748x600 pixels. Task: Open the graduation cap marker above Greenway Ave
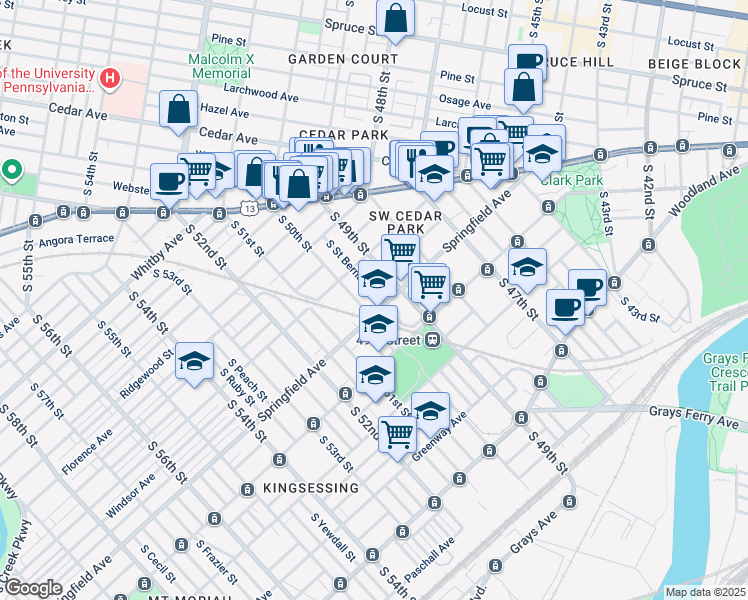click(x=430, y=412)
